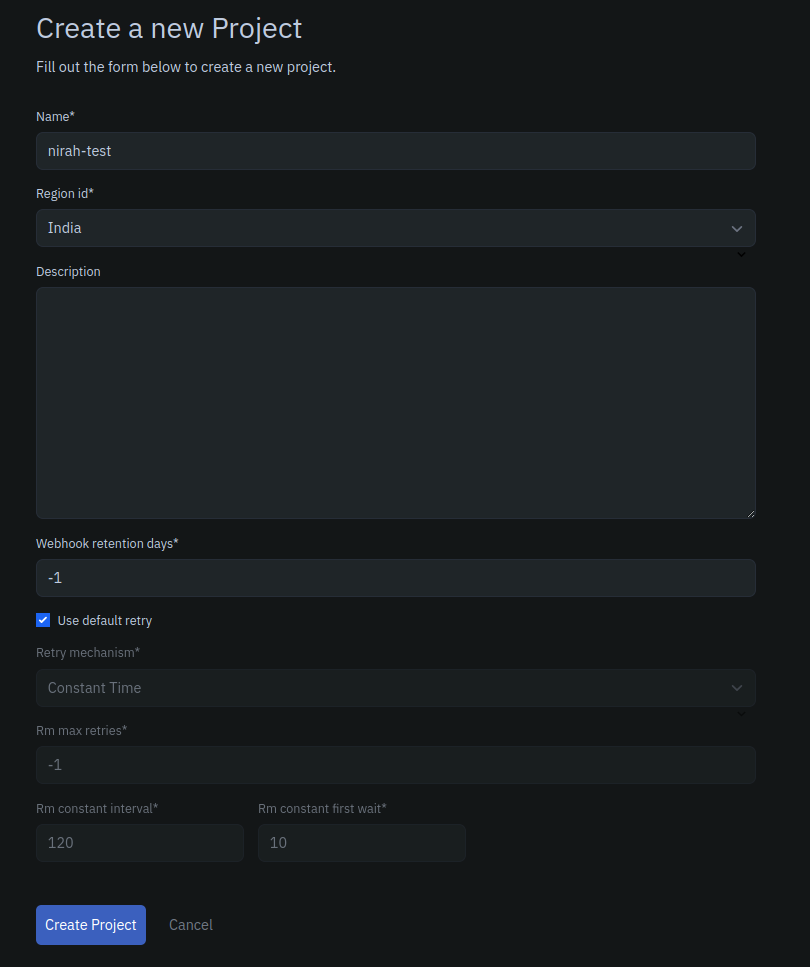810x967 pixels.
Task: Click the Description textarea resize grip
Action: coord(751,512)
